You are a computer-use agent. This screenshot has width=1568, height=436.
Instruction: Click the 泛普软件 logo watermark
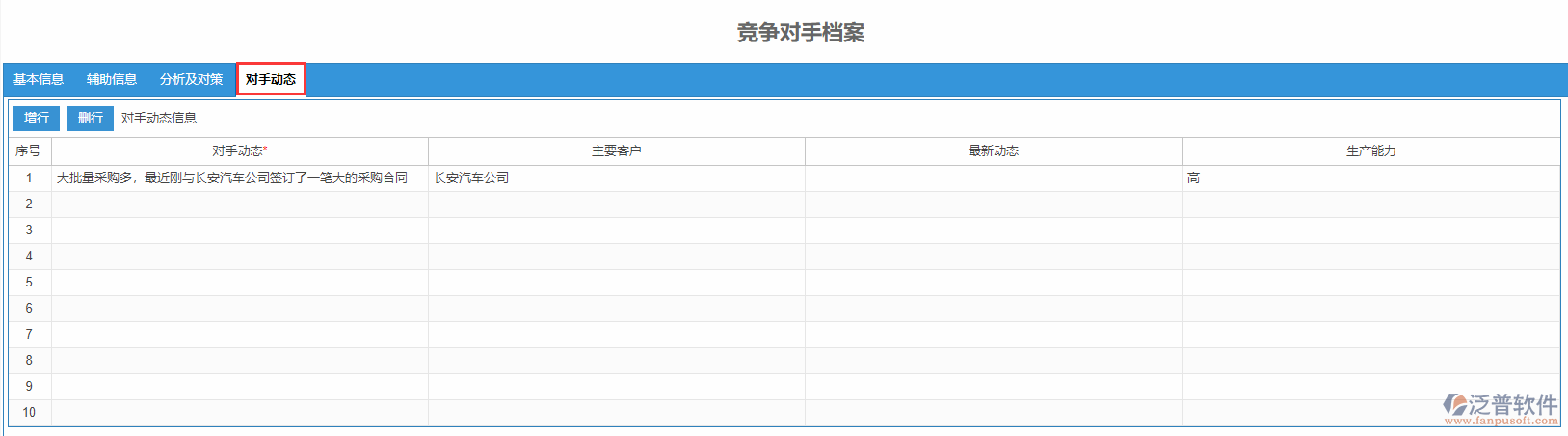(1501, 407)
